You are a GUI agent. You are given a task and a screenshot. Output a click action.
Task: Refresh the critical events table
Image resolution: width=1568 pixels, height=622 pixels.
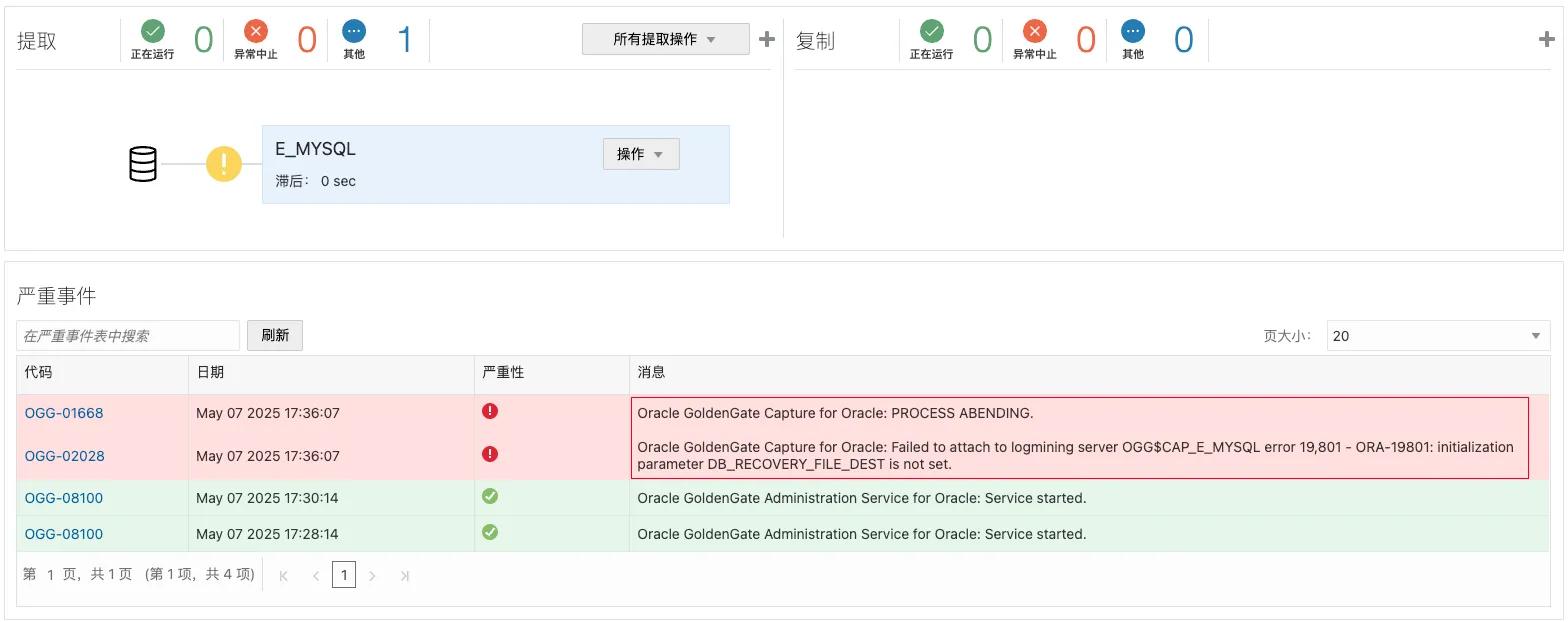coord(275,335)
